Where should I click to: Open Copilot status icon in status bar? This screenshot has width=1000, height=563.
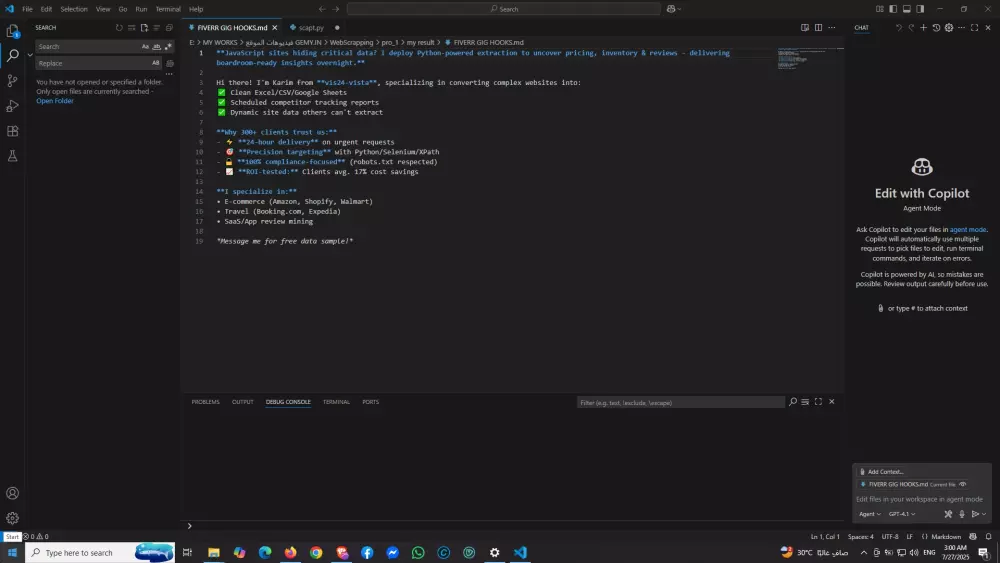[973, 536]
